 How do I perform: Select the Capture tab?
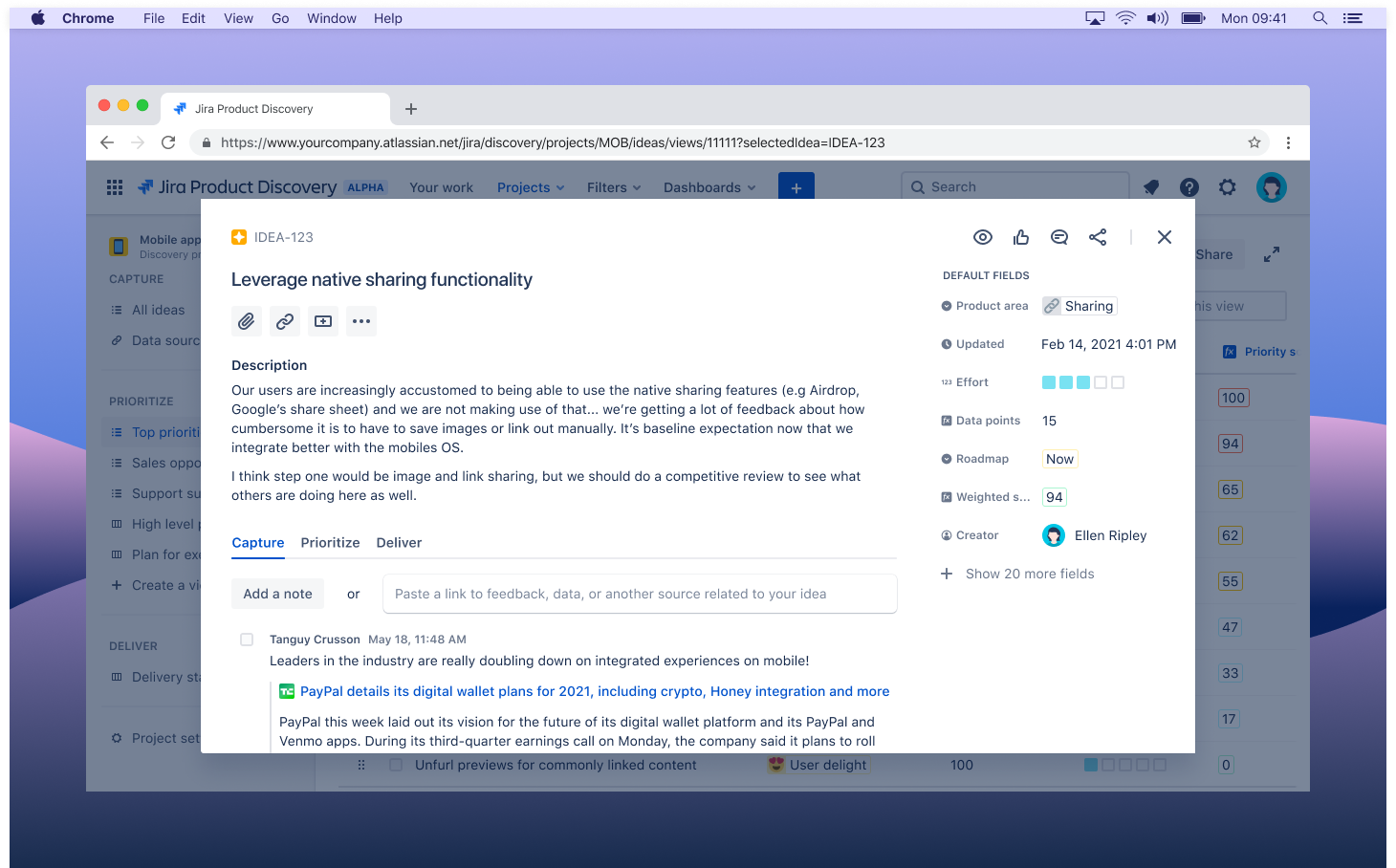tap(258, 542)
